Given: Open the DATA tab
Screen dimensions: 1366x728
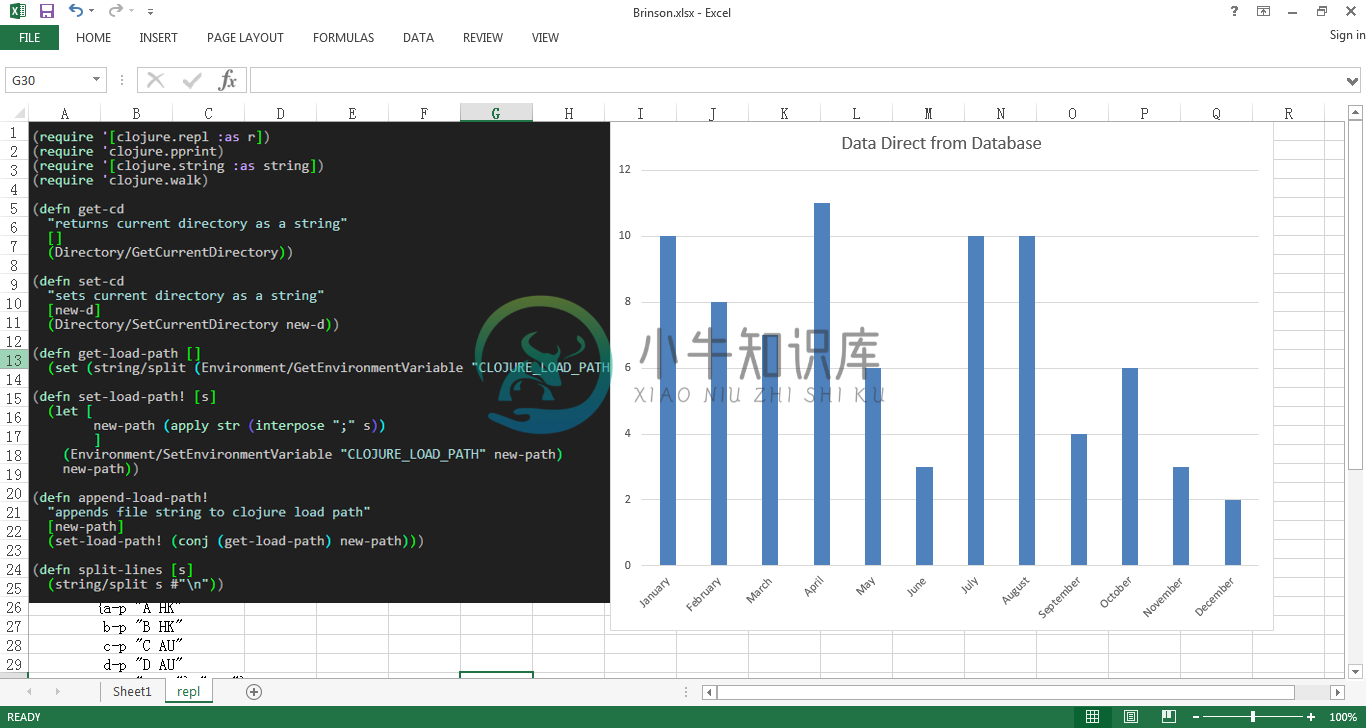Looking at the screenshot, I should [x=418, y=38].
